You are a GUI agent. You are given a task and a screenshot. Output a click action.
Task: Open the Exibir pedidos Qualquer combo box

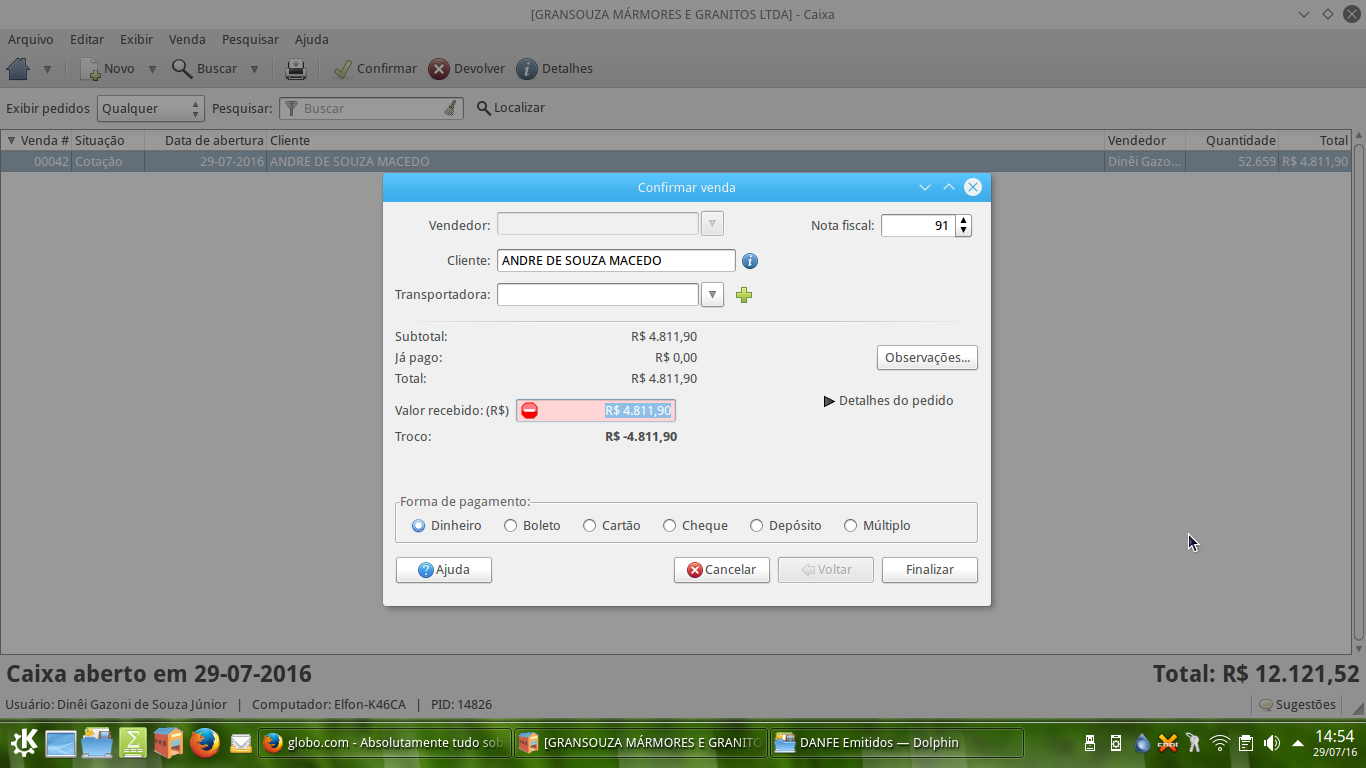[x=151, y=108]
